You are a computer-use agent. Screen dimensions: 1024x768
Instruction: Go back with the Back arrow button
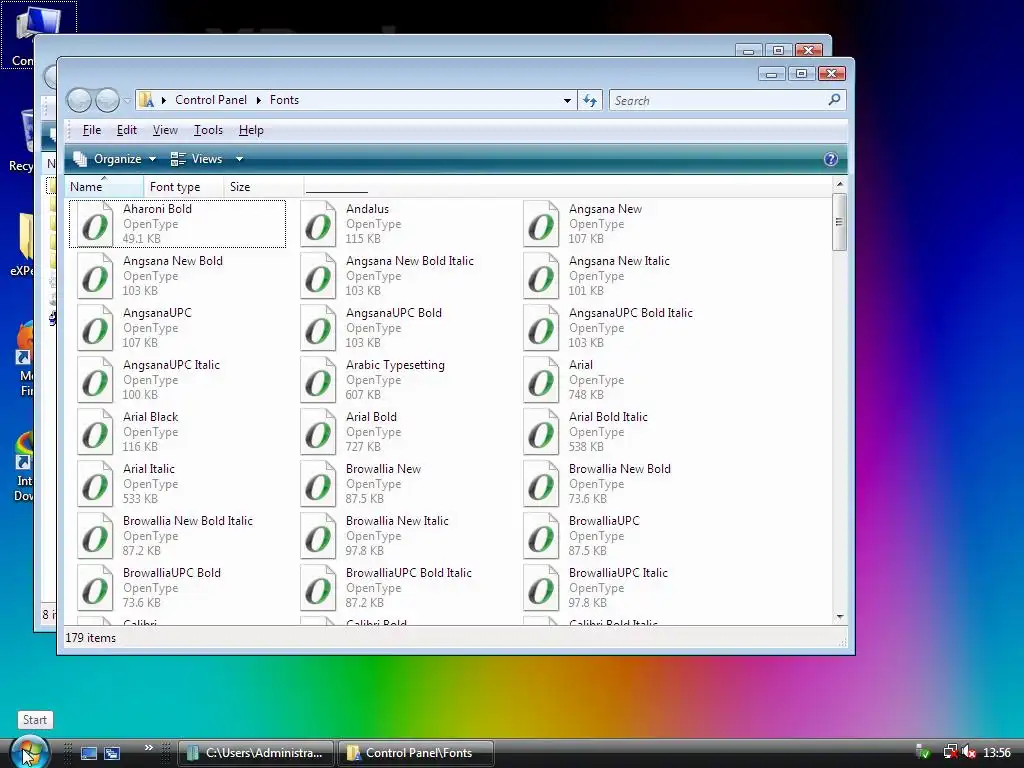79,101
